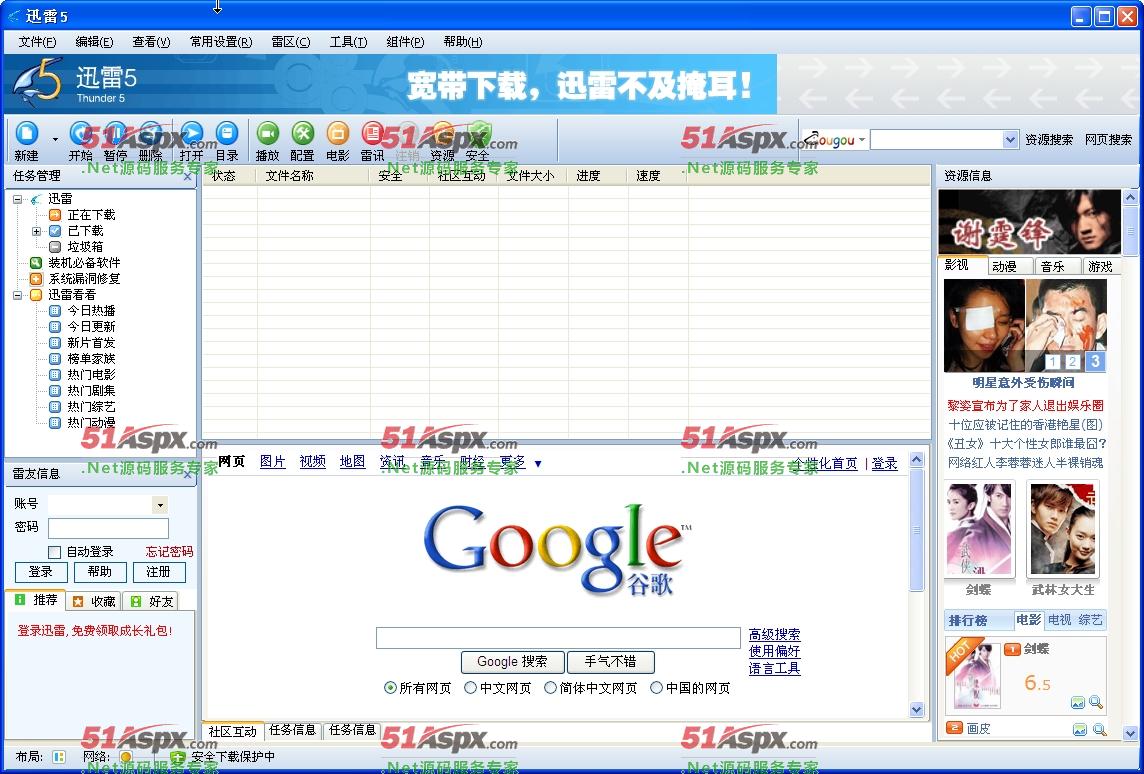Close the 任务管理 panel with its X
1144x774 pixels.
click(x=188, y=177)
